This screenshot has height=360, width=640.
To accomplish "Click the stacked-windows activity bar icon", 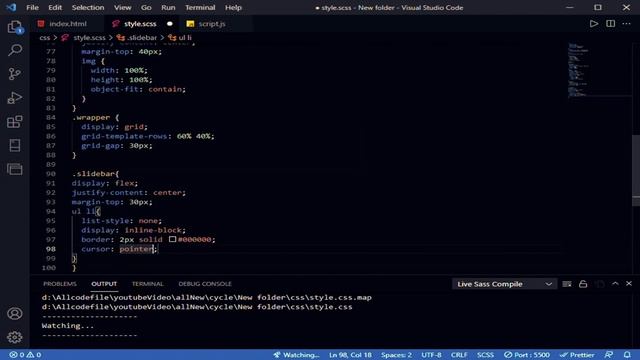I will coord(15,169).
